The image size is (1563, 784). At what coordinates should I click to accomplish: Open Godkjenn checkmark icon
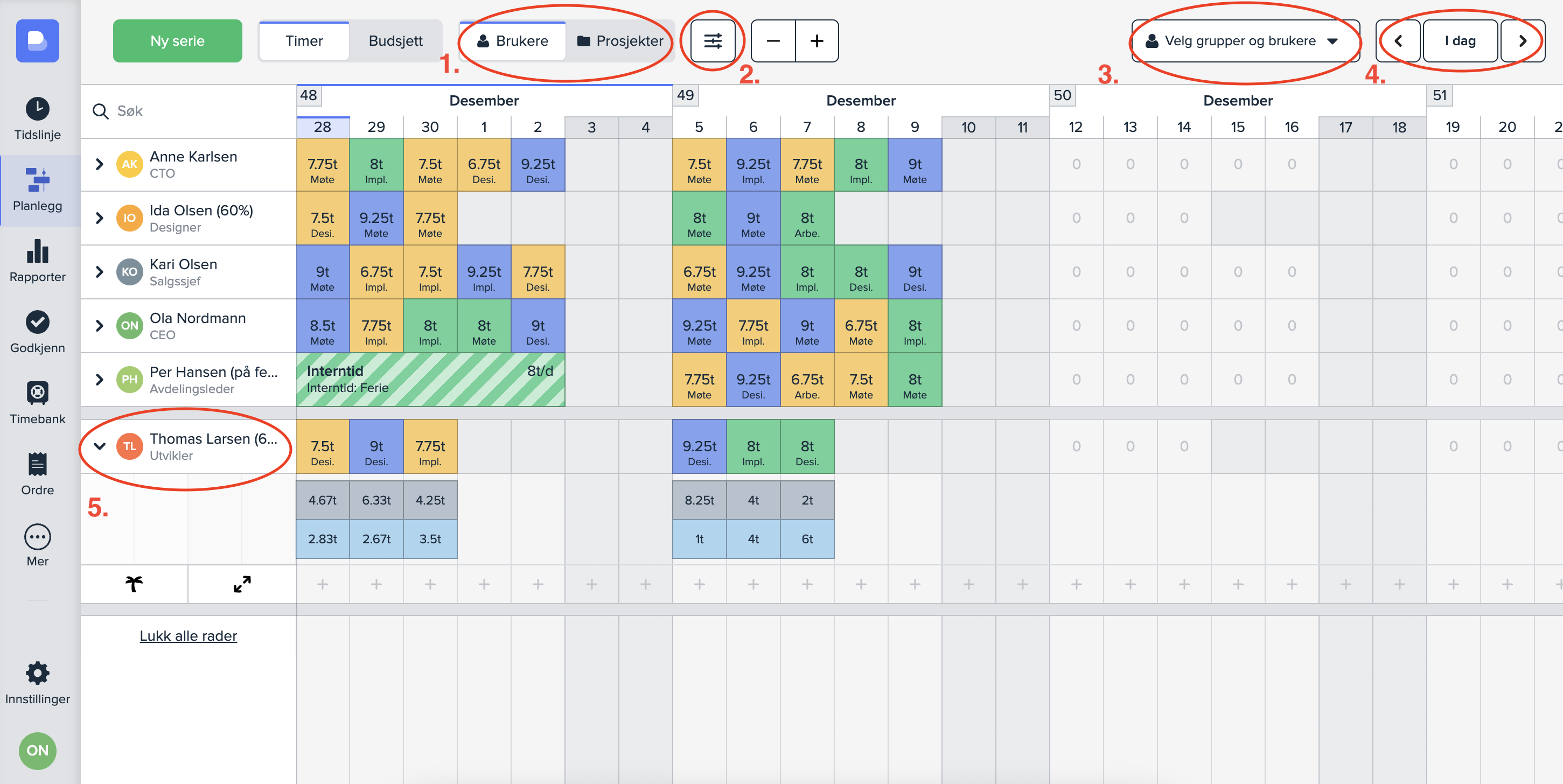click(x=38, y=322)
